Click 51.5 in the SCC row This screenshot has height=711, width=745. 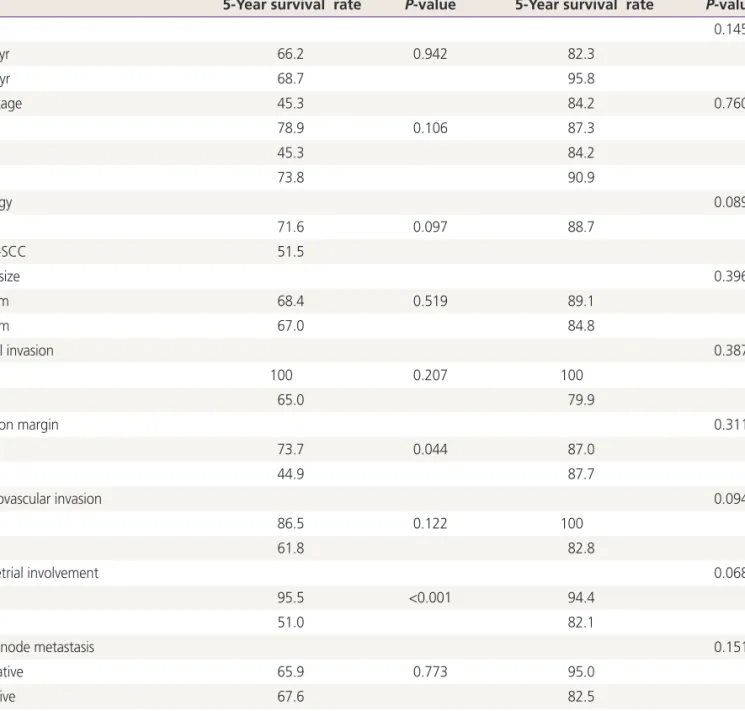click(x=290, y=251)
